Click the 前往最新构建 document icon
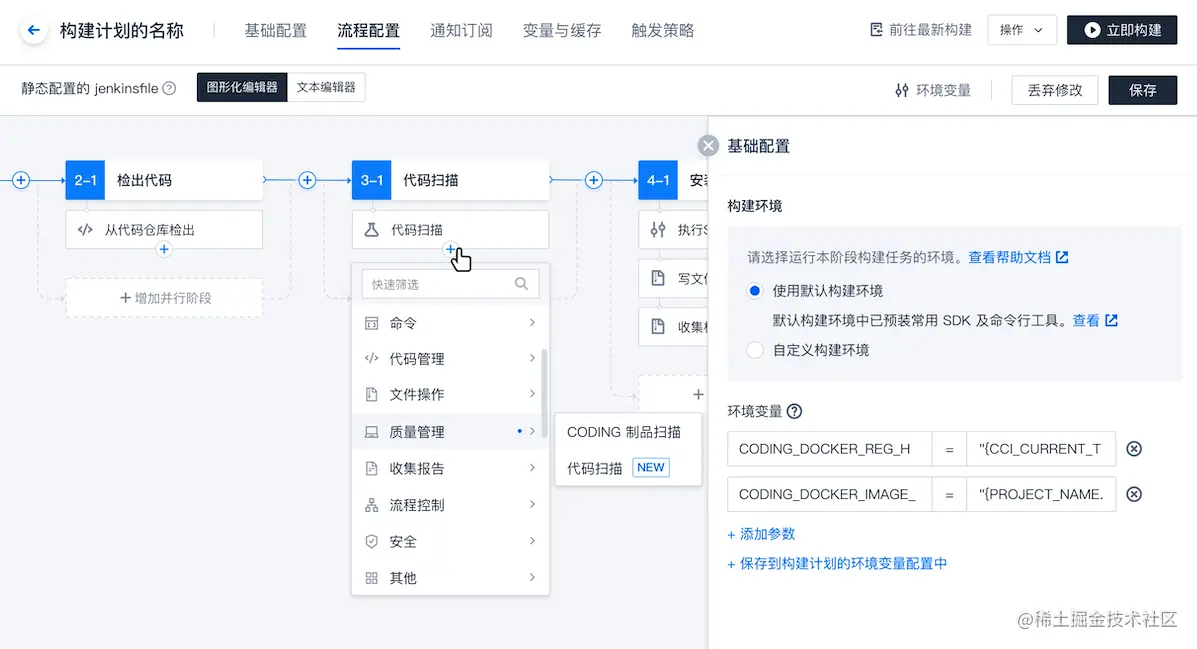The image size is (1197, 649). pyautogui.click(x=876, y=30)
